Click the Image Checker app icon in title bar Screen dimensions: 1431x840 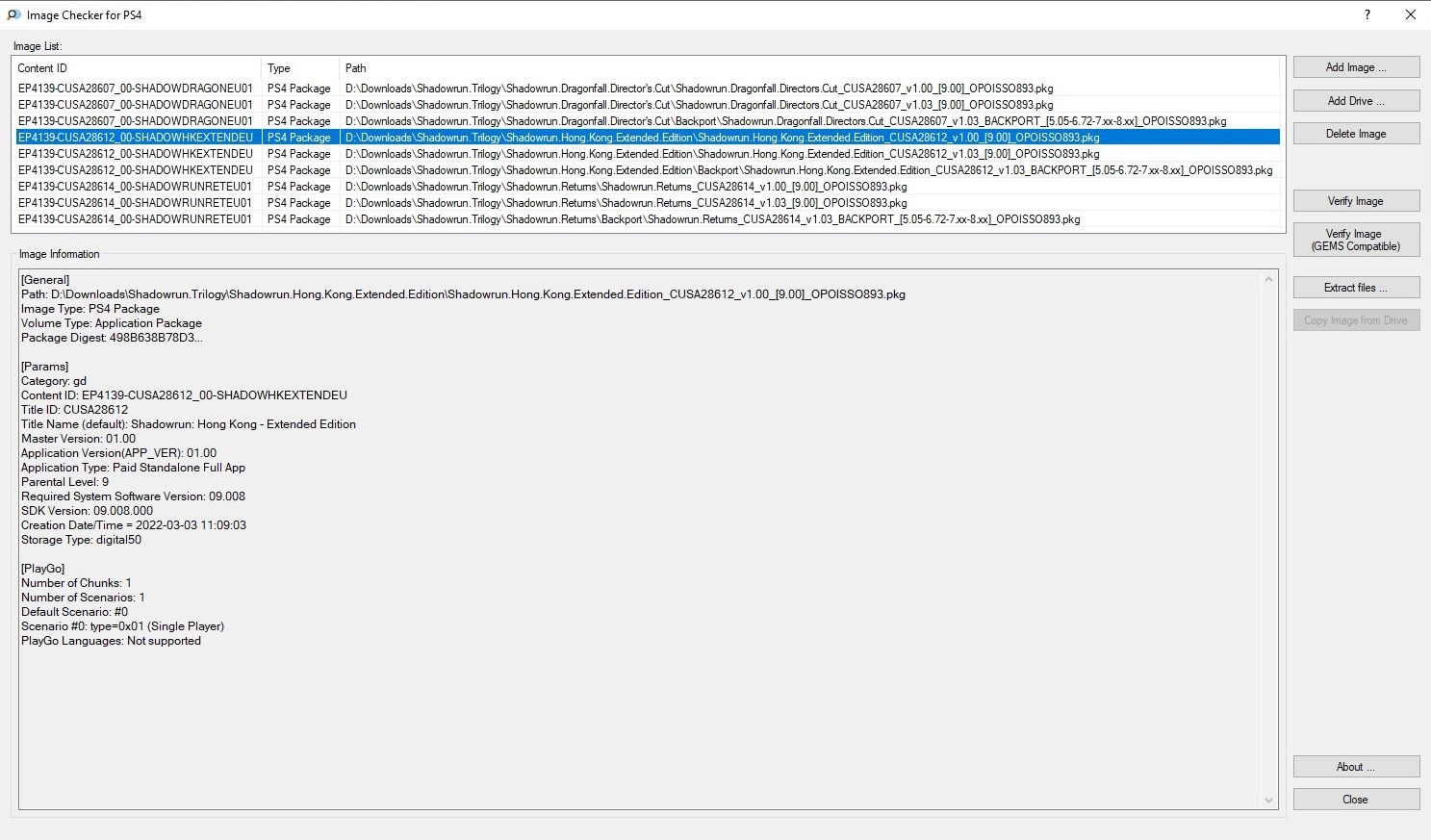(14, 14)
